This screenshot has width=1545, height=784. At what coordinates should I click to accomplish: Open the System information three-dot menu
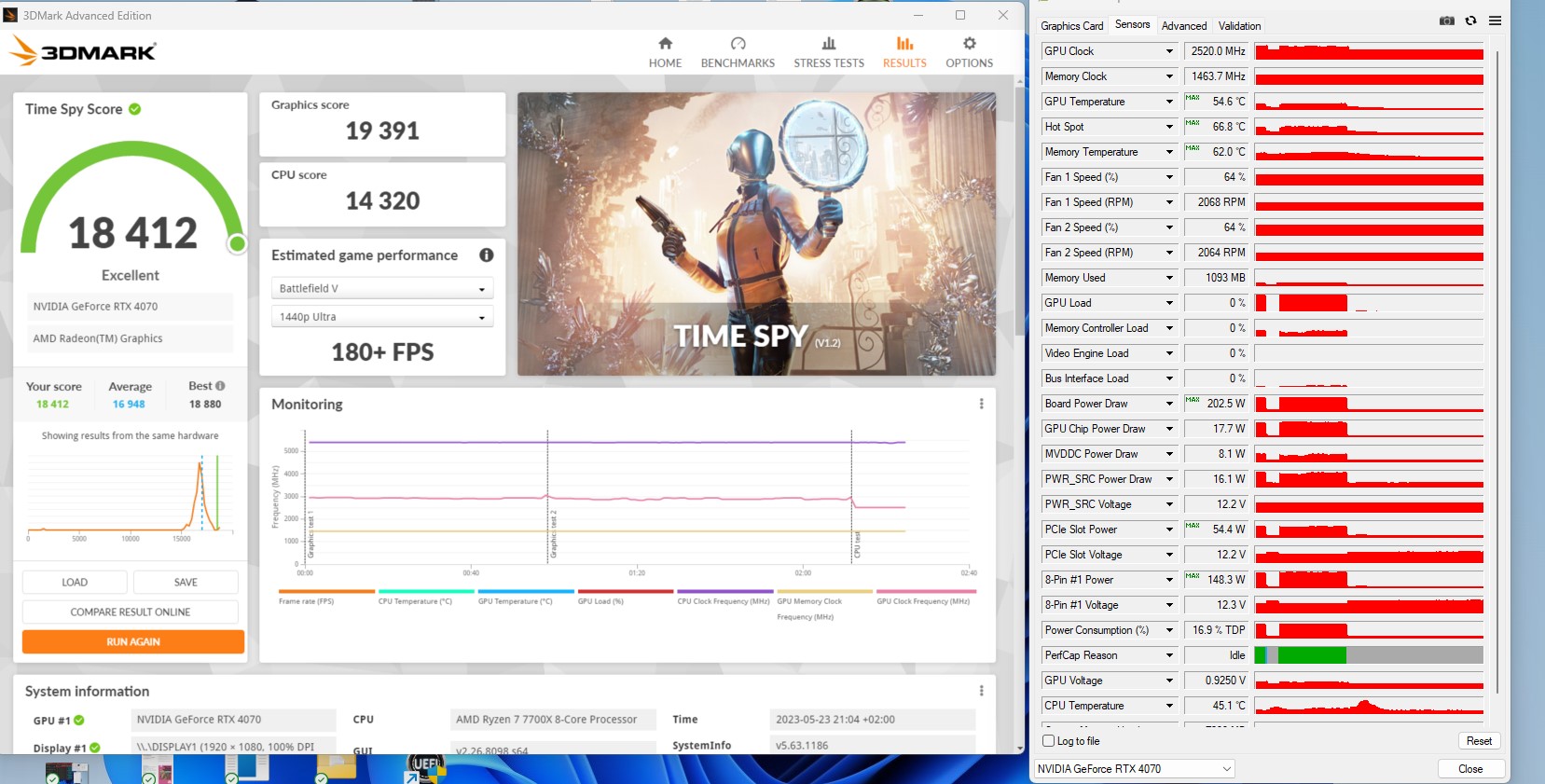point(981,691)
